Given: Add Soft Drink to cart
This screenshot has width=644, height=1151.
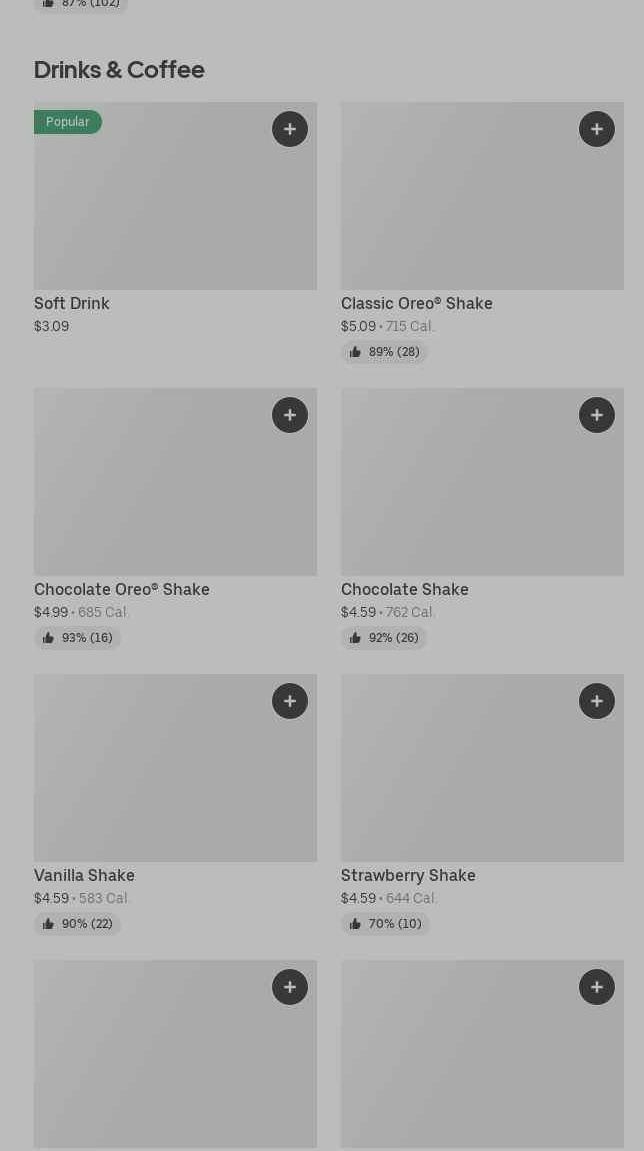Looking at the screenshot, I should tap(290, 129).
